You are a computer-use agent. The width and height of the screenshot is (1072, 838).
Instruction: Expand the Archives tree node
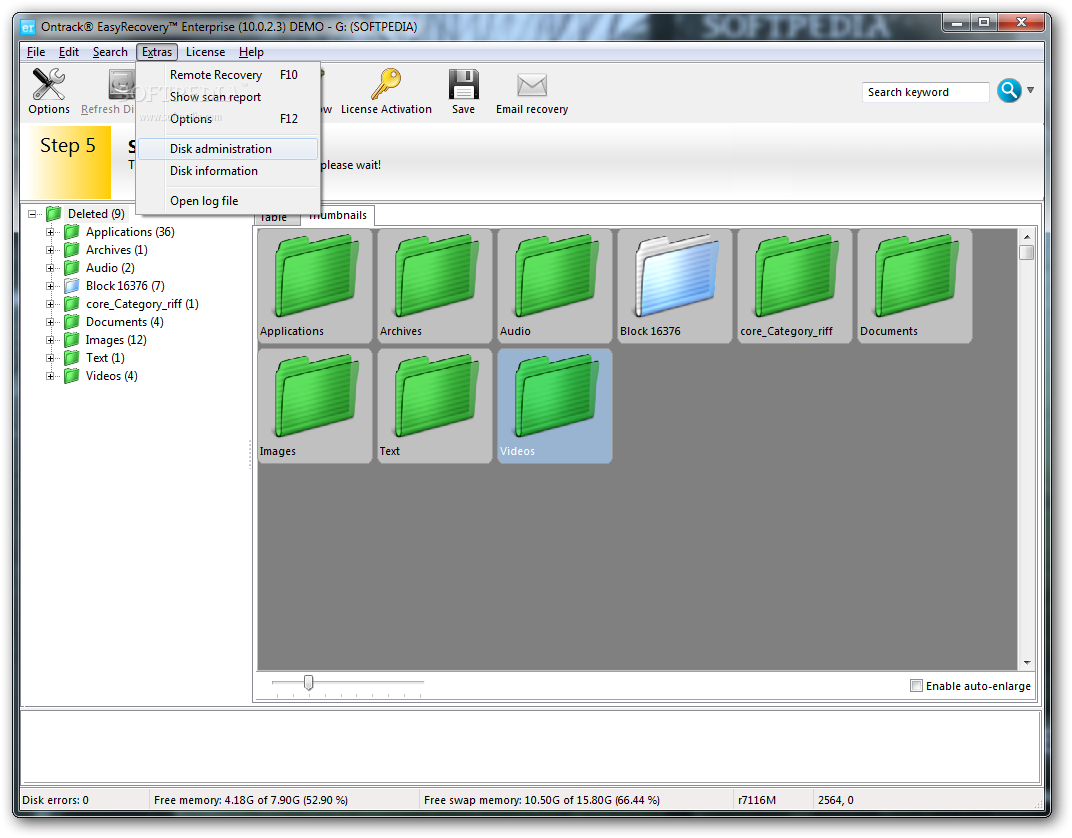50,249
